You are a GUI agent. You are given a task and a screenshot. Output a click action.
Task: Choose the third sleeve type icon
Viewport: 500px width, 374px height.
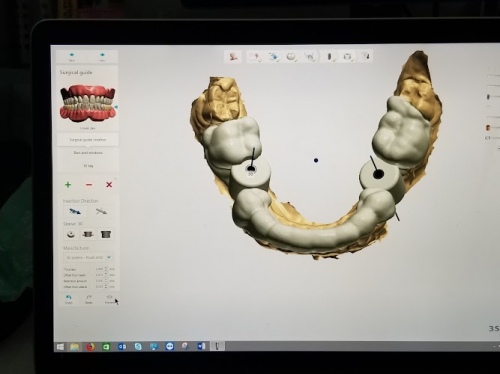pyautogui.click(x=106, y=234)
